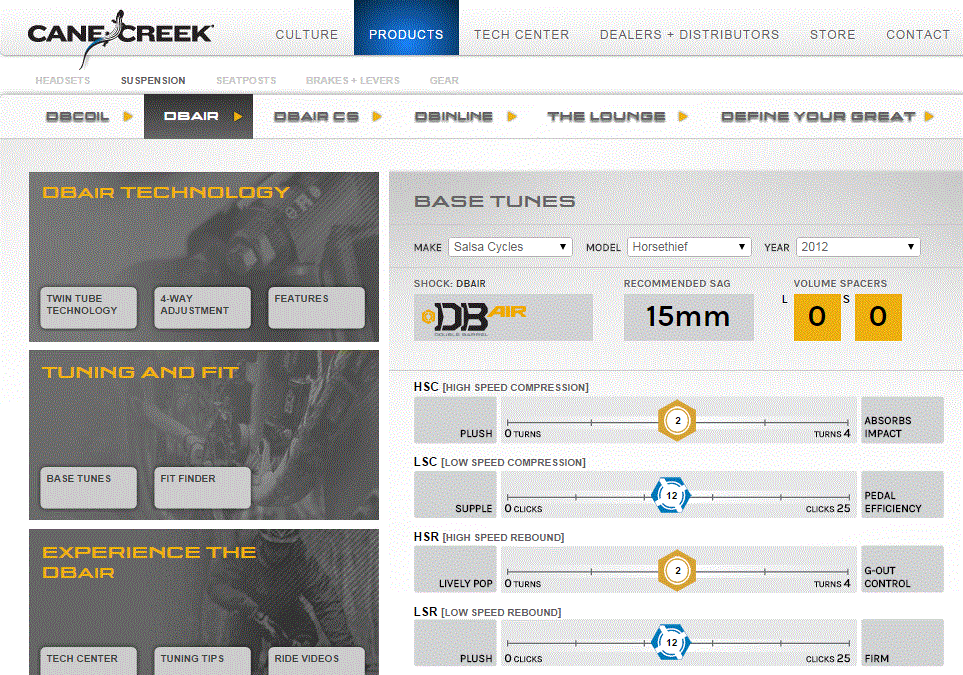Image resolution: width=963 pixels, height=675 pixels.
Task: Go to the Headsets subcategory
Action: click(63, 80)
